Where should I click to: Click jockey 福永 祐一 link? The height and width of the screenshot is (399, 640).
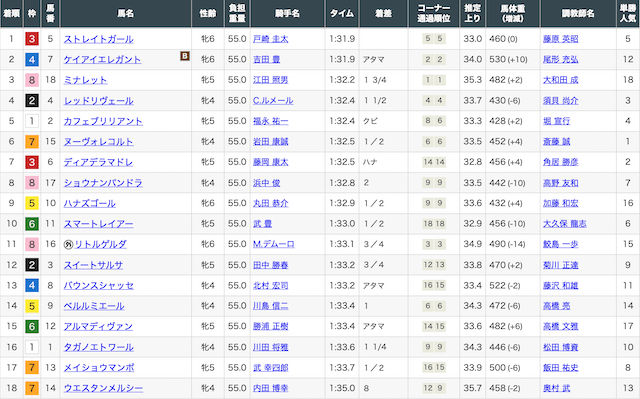pos(271,121)
